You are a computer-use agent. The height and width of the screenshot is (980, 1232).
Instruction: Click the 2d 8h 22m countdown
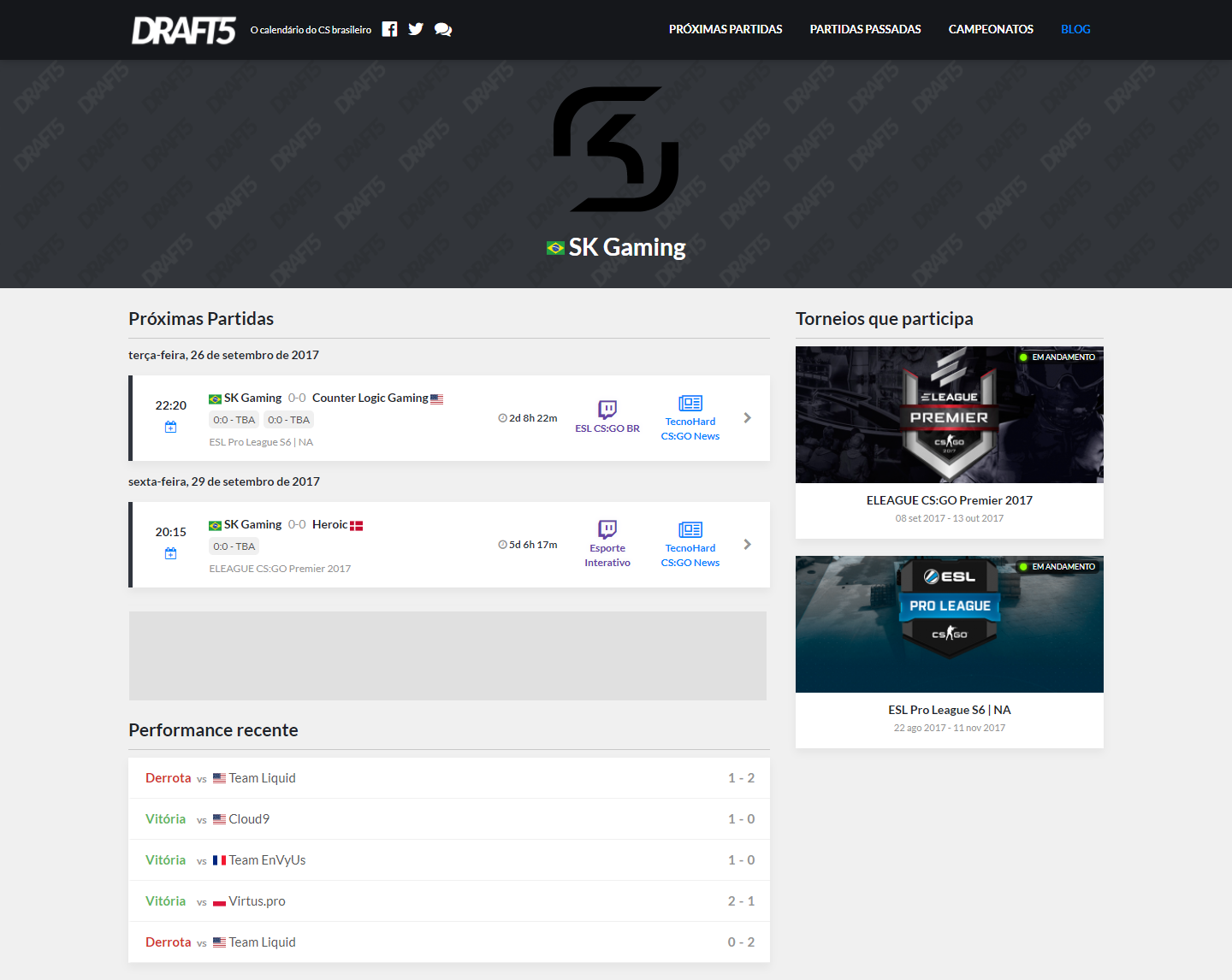tap(533, 418)
